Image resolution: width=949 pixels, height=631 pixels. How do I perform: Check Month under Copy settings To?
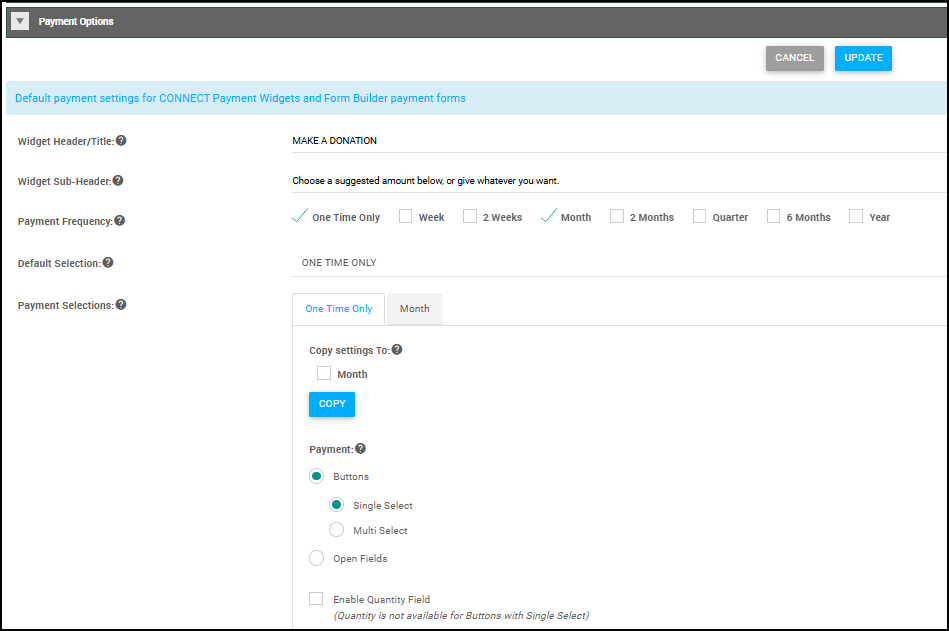[324, 373]
